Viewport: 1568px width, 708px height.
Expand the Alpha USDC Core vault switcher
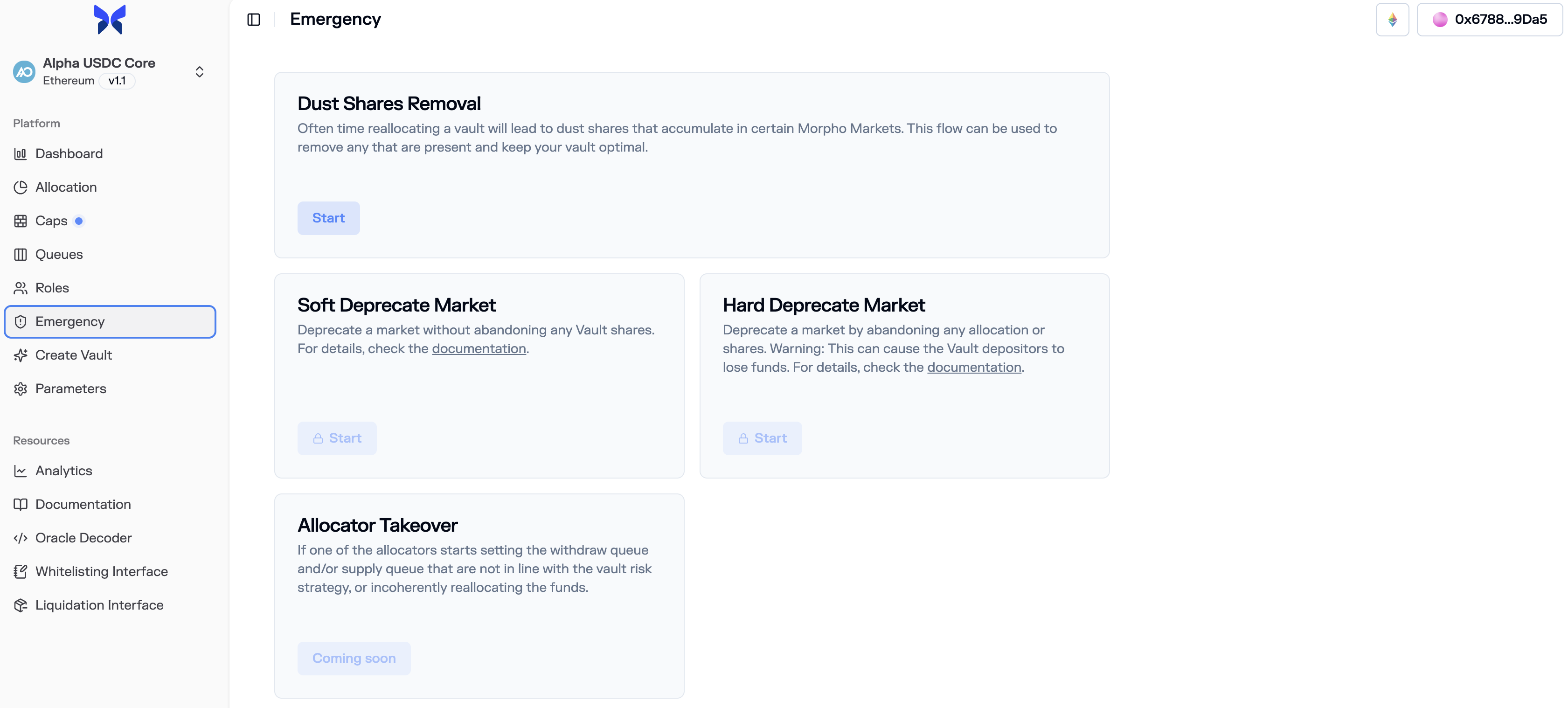199,72
